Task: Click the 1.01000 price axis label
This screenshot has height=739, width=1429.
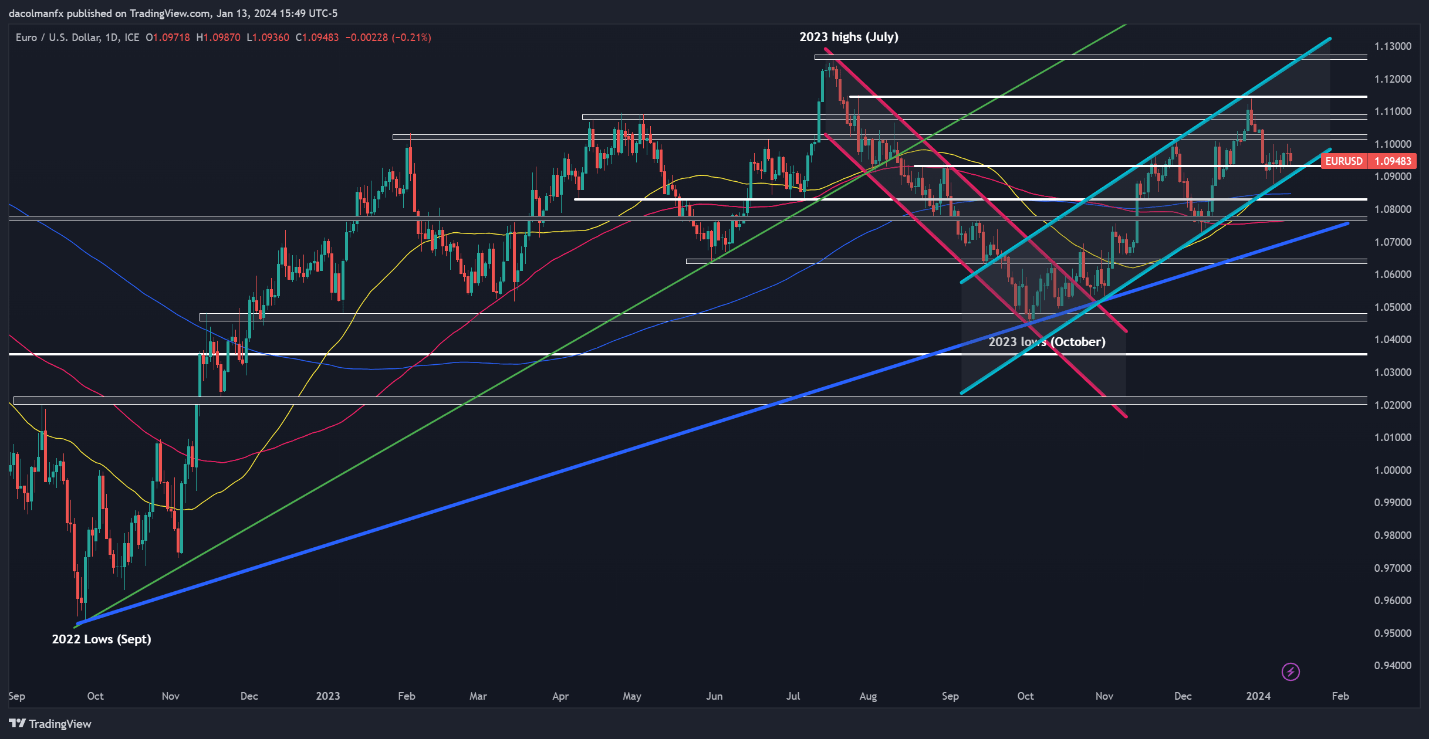Action: pos(1393,437)
